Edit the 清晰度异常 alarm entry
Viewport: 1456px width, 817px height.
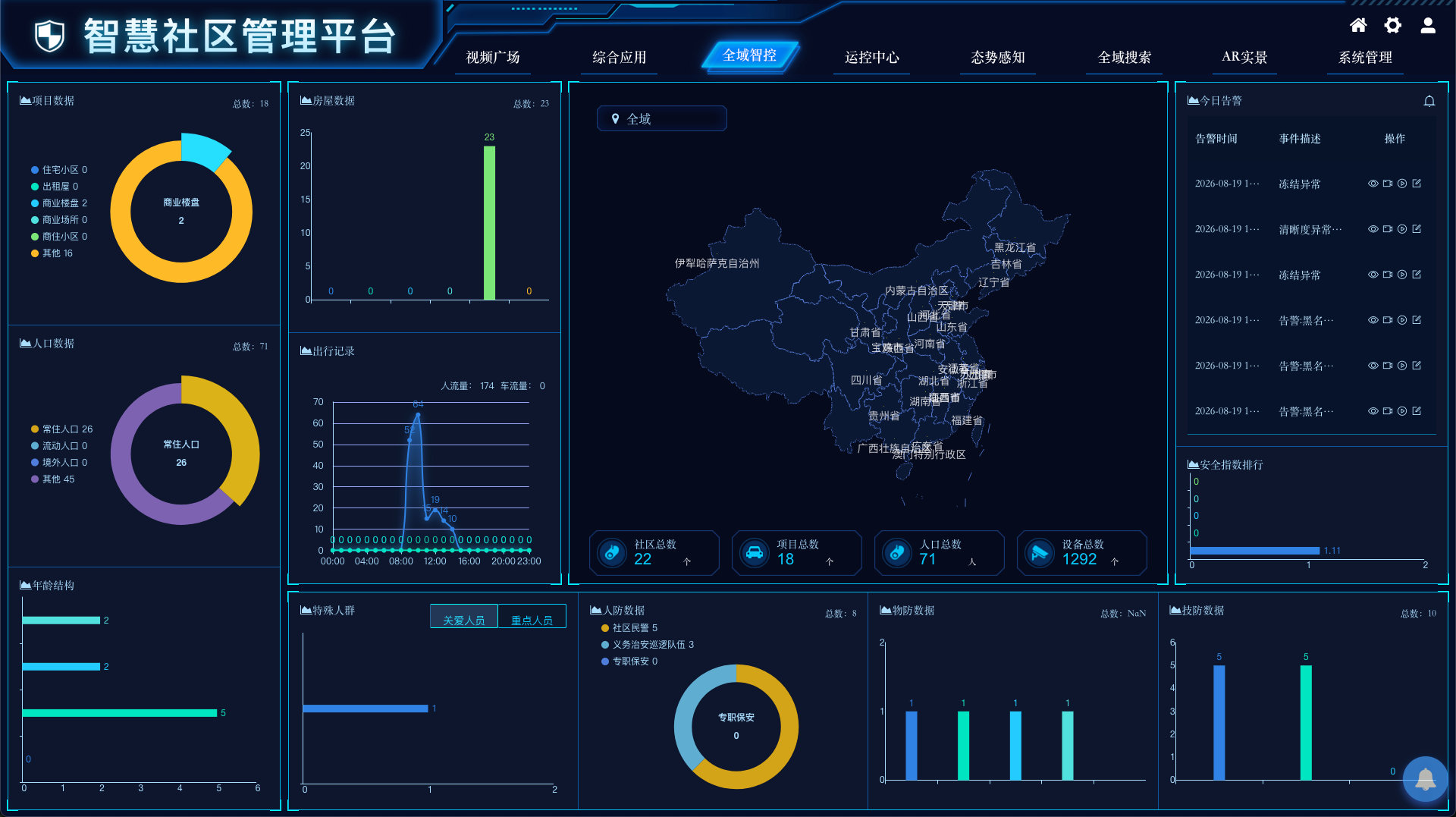click(1417, 229)
